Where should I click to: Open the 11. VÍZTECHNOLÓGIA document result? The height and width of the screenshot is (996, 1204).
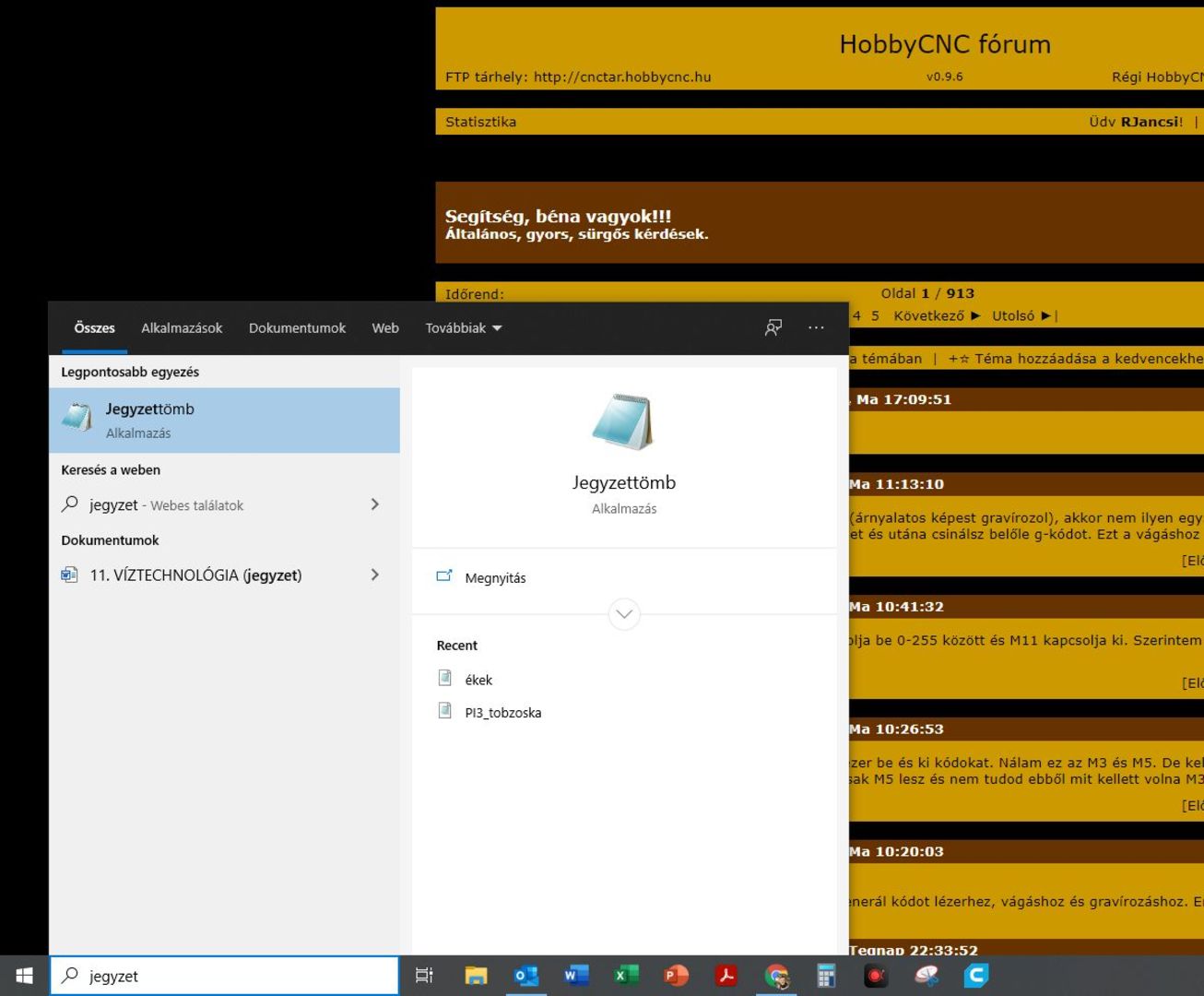(x=195, y=575)
